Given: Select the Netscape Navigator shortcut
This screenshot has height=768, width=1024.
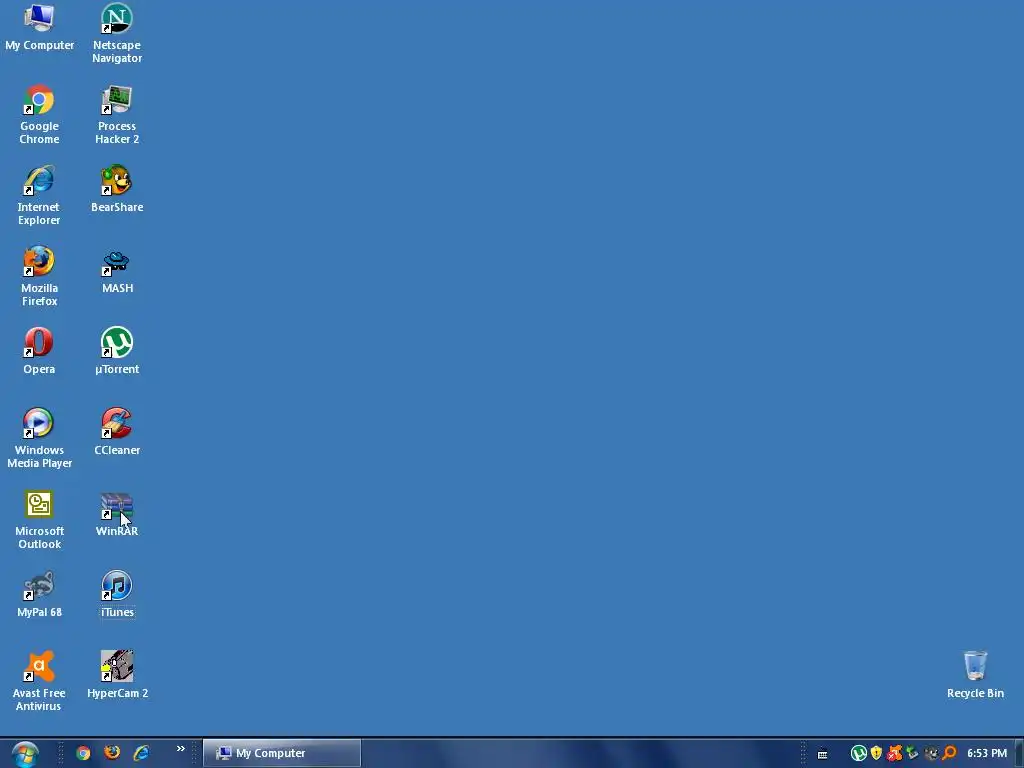Looking at the screenshot, I should (x=117, y=33).
